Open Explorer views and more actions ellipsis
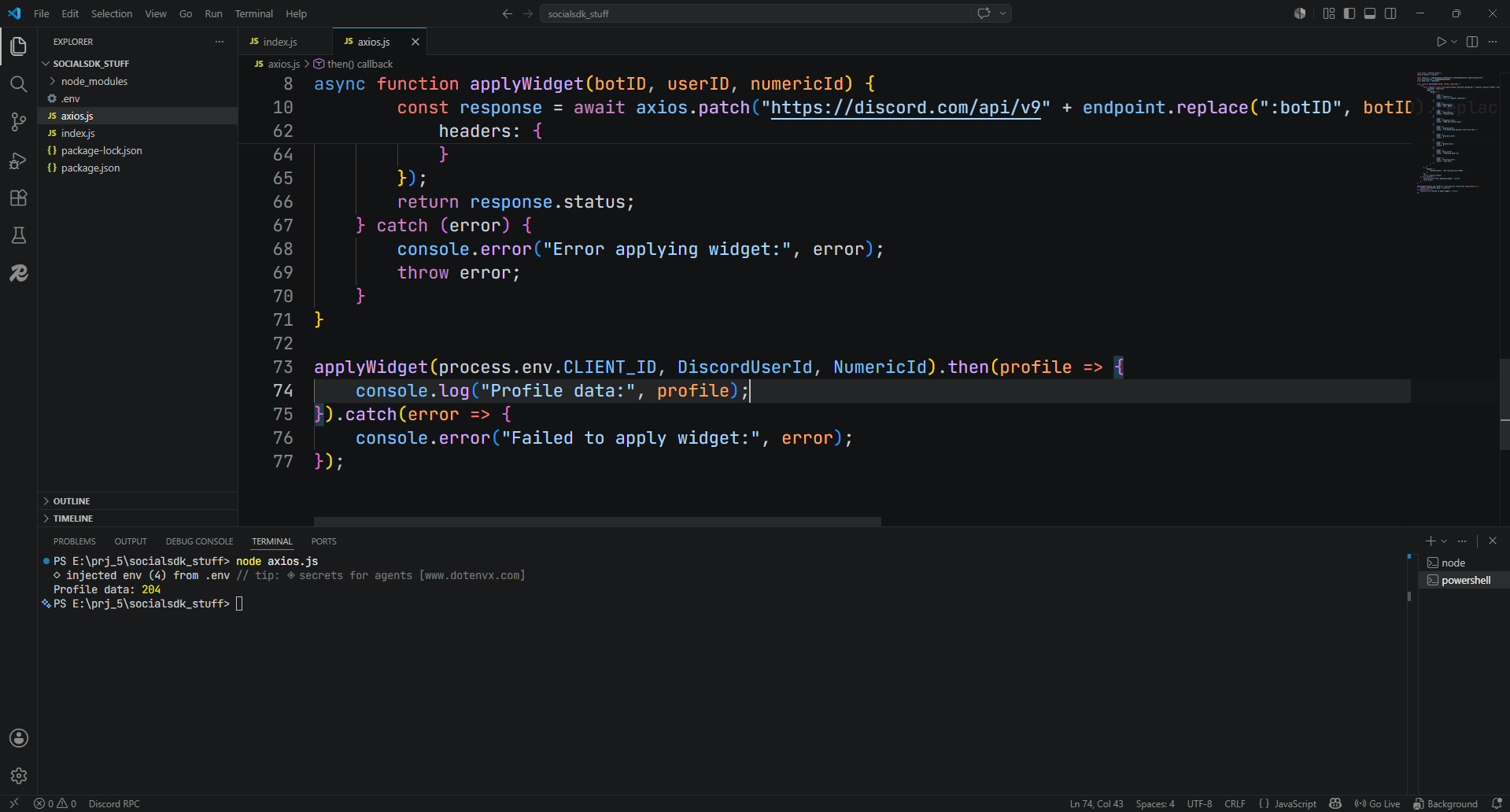 [x=220, y=42]
